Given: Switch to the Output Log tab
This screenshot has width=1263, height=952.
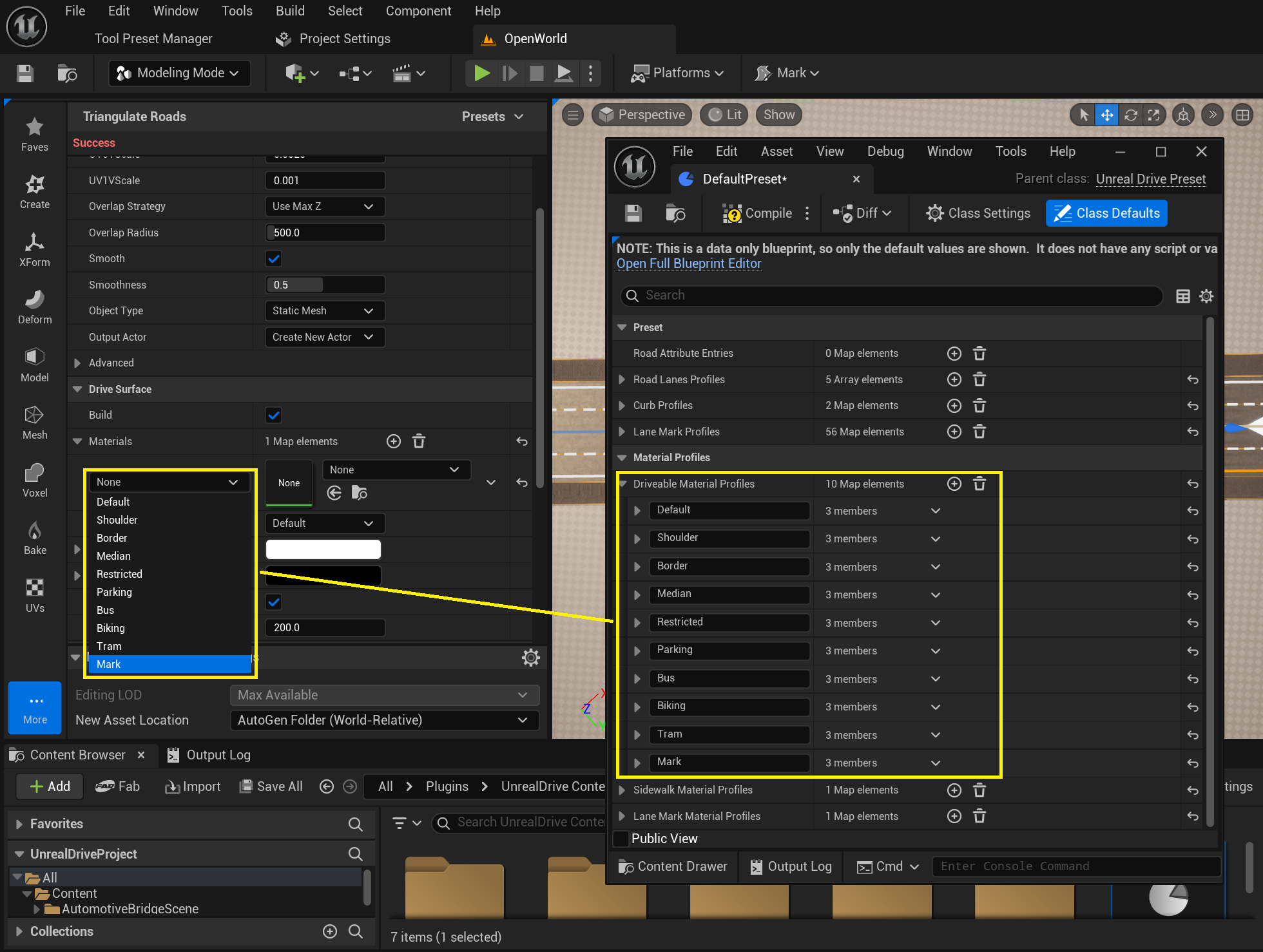Looking at the screenshot, I should 209,755.
